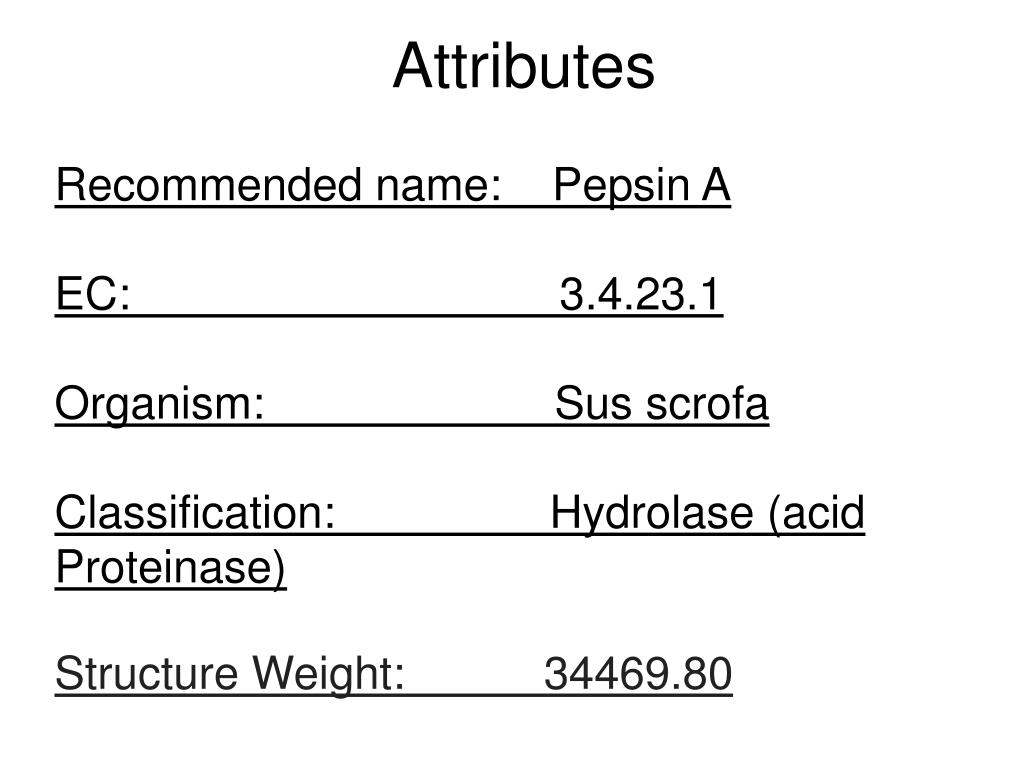
Task: Select the 34469.80 weight value
Action: [638, 675]
